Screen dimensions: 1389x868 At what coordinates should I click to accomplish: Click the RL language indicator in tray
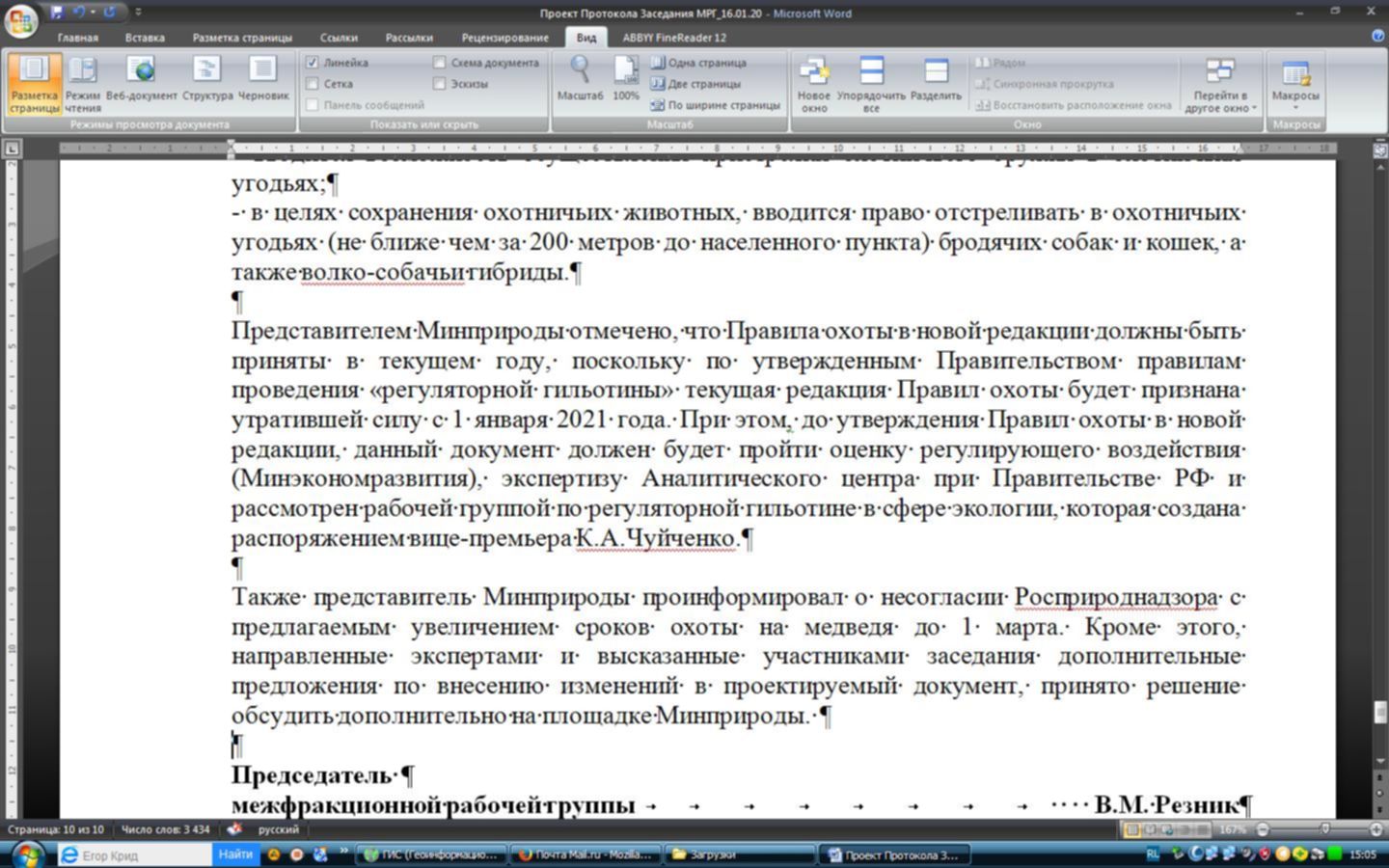click(x=1153, y=854)
